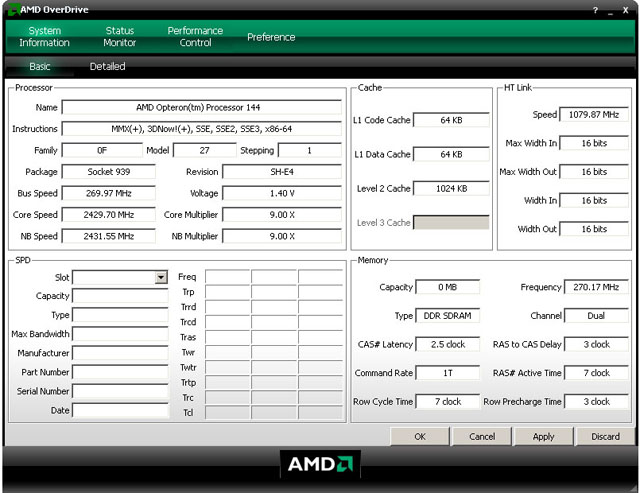This screenshot has width=640, height=493.
Task: Click the HT Link Speed value
Action: pyautogui.click(x=594, y=115)
